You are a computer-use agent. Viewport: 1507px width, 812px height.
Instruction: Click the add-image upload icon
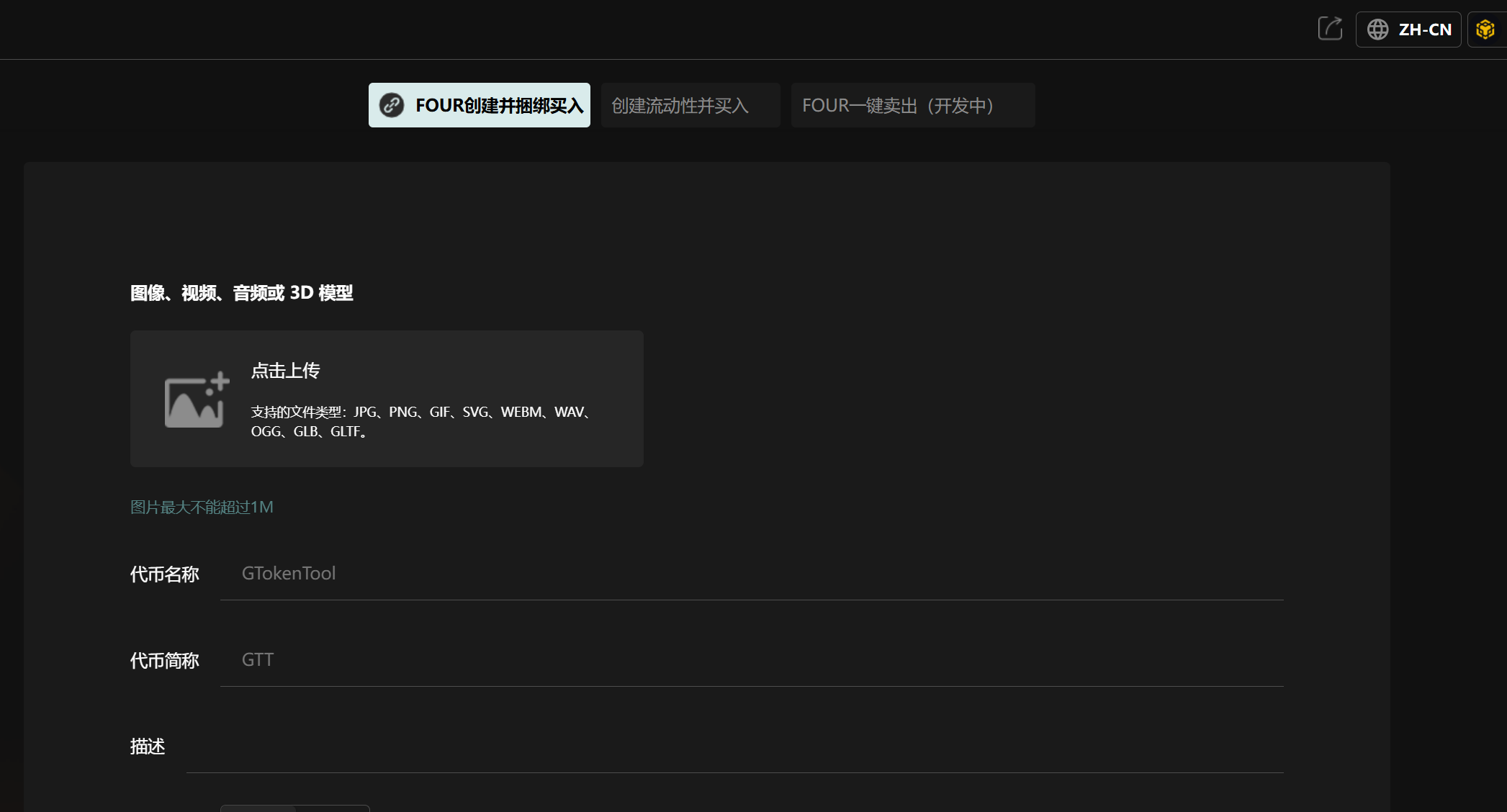click(197, 400)
